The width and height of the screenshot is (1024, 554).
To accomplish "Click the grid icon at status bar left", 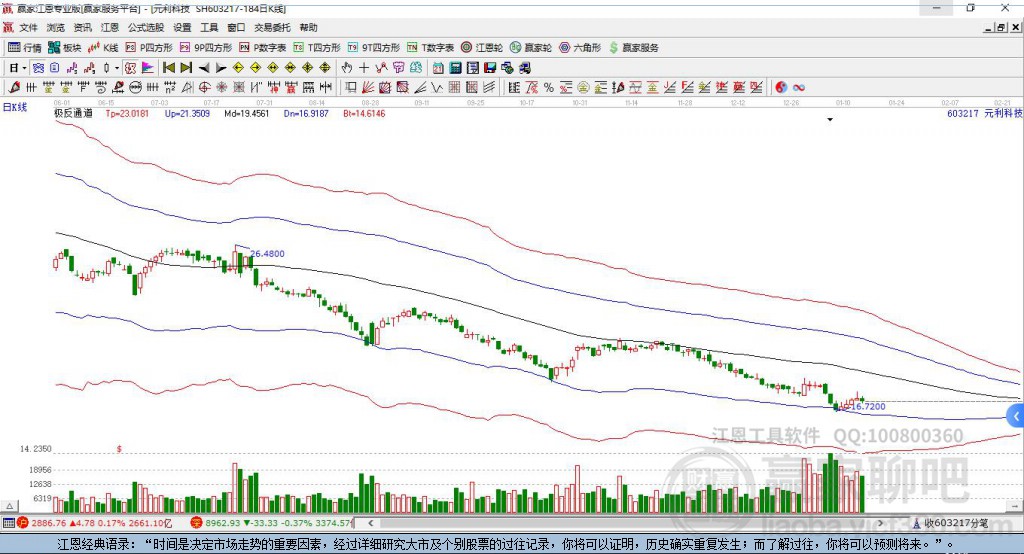I will [8, 523].
